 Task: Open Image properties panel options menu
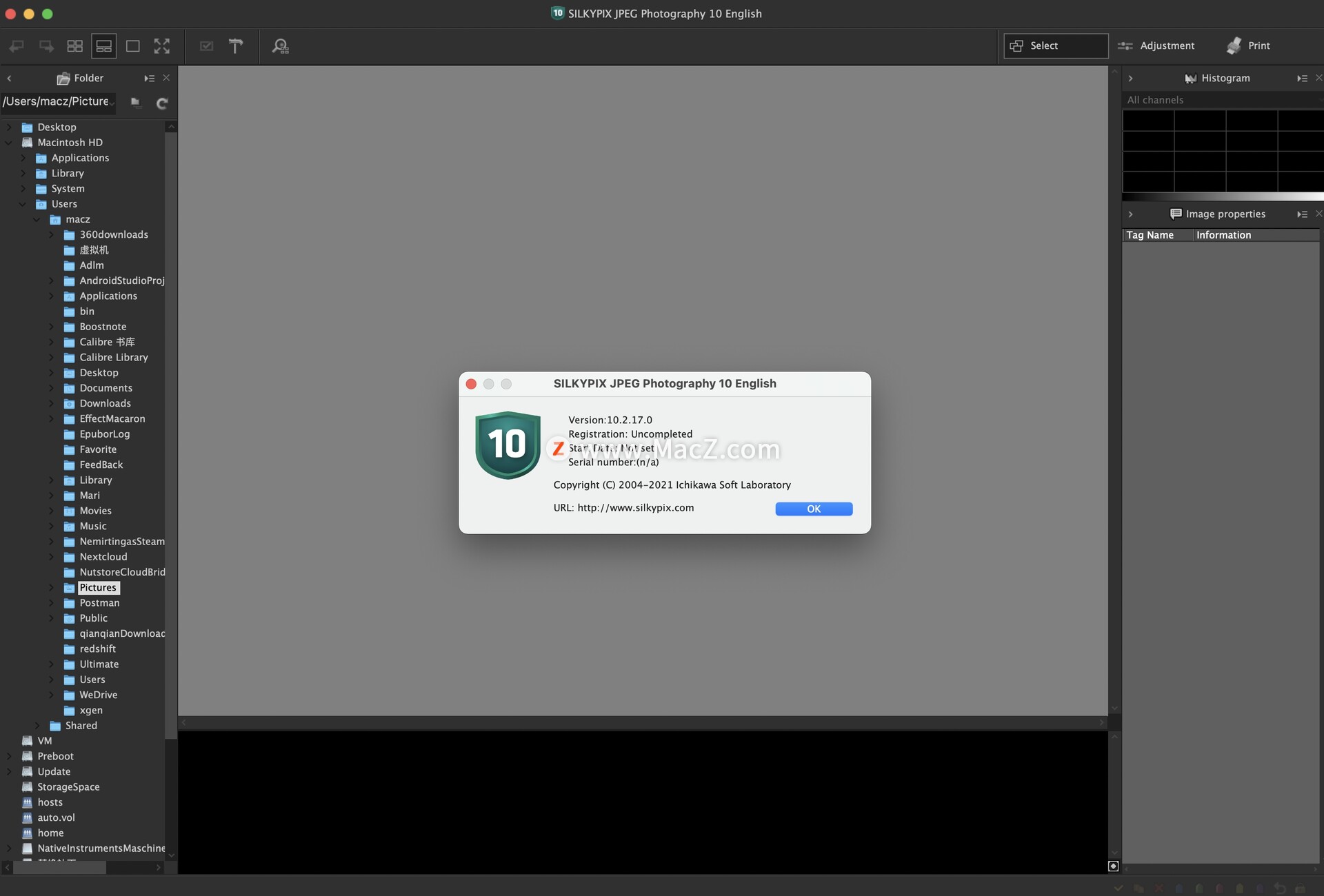point(1302,214)
